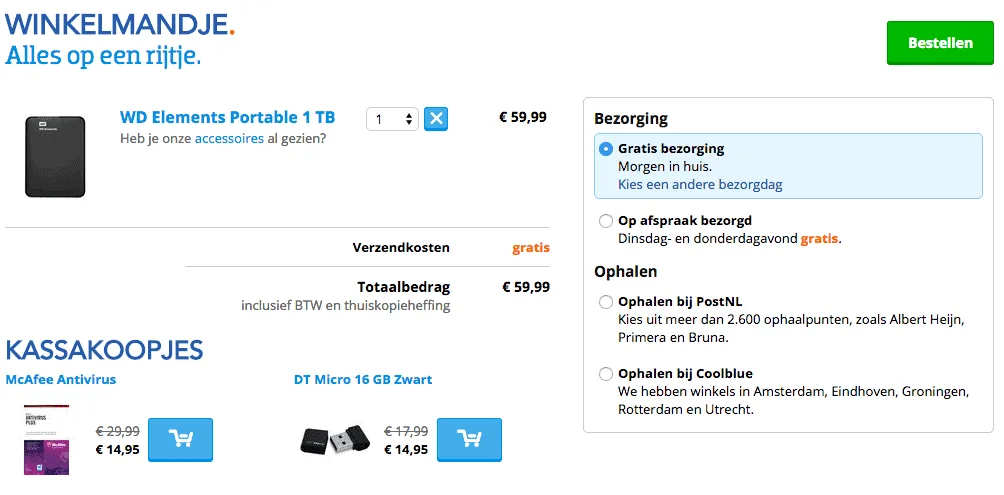Viewport: 1004px width, 495px height.
Task: Open DT Micro 16 GB Zwart link
Action: point(363,380)
